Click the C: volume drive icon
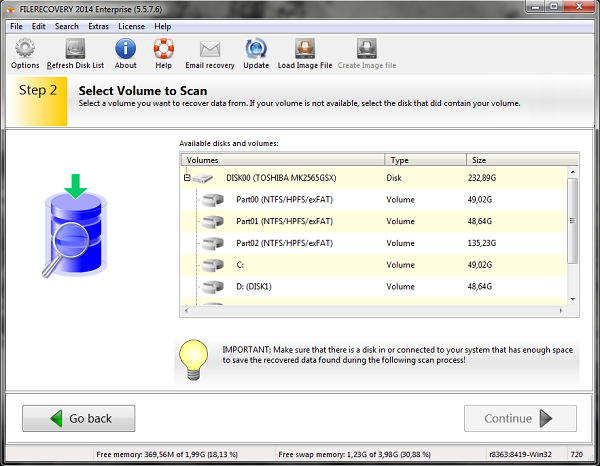The height and width of the screenshot is (466, 600). point(213,265)
